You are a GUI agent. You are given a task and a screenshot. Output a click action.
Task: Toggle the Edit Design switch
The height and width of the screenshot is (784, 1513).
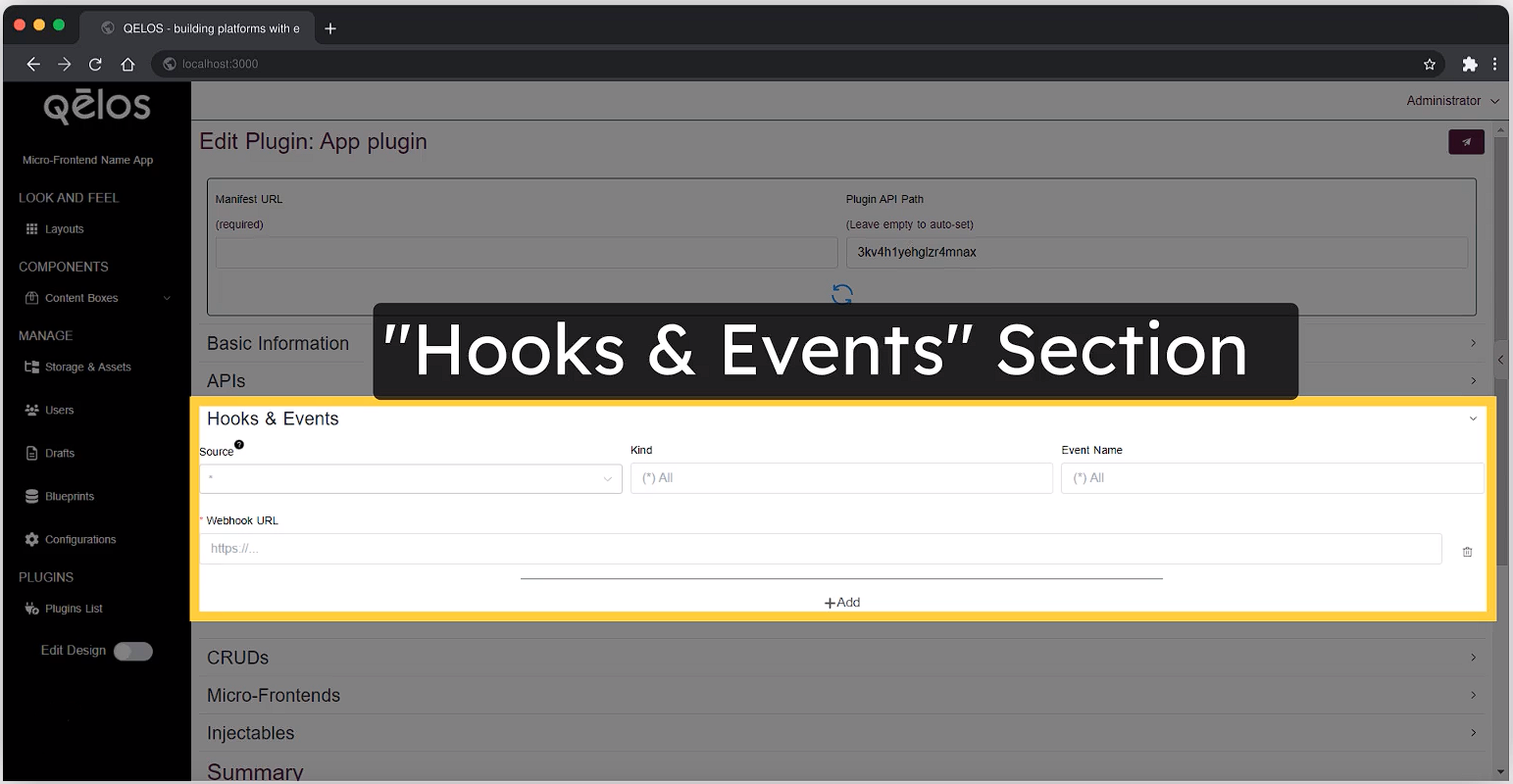click(x=133, y=652)
